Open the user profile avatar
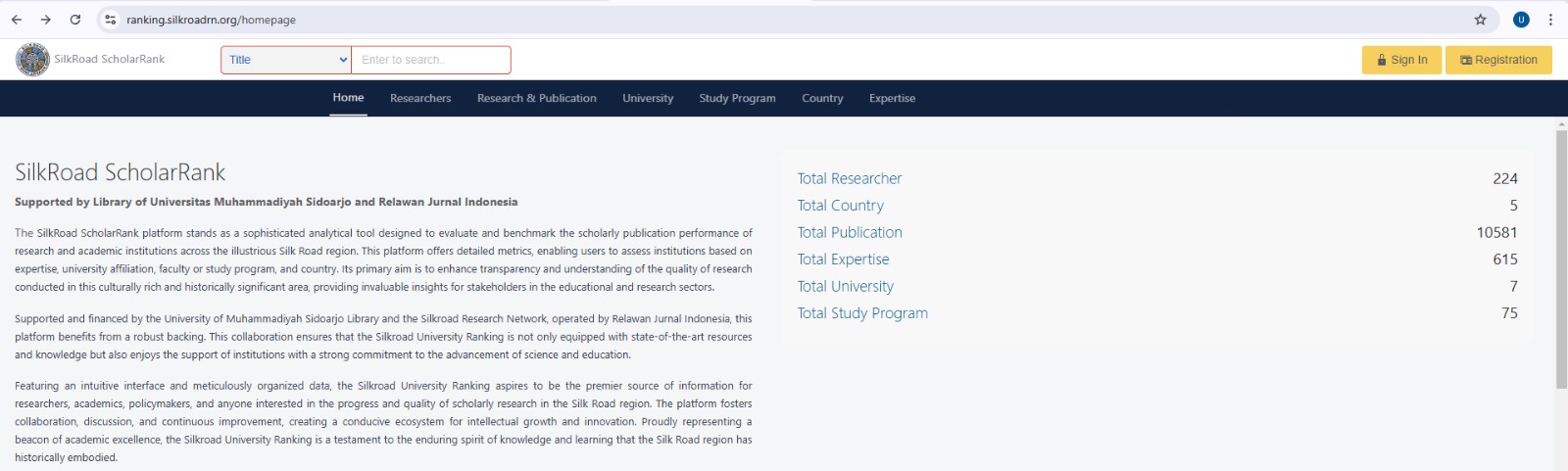Viewport: 1568px width, 471px height. click(1521, 20)
